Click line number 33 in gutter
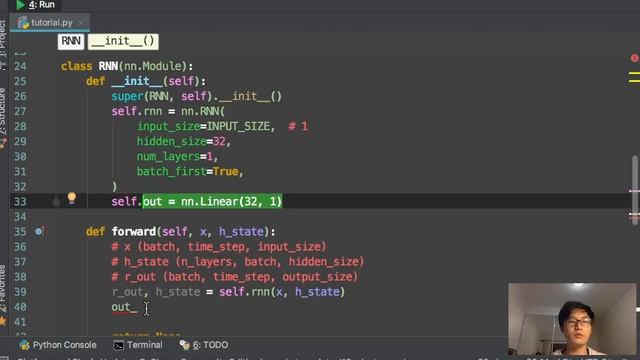The image size is (640, 360). (20, 202)
